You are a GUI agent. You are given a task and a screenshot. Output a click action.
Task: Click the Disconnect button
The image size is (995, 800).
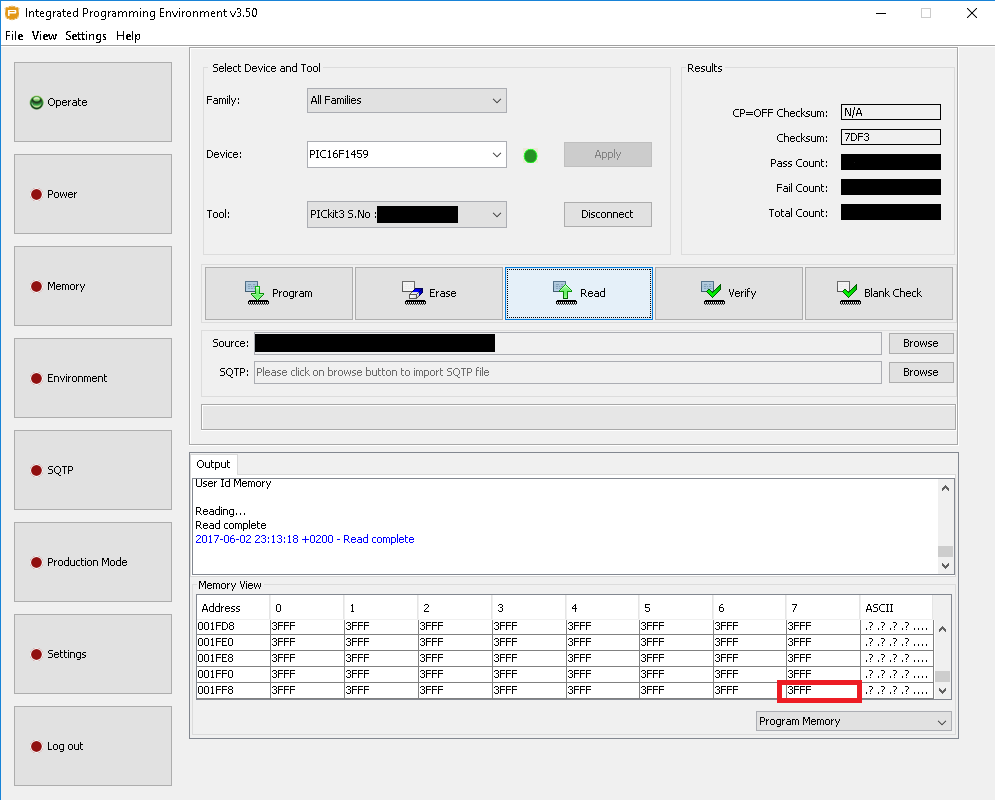607,214
